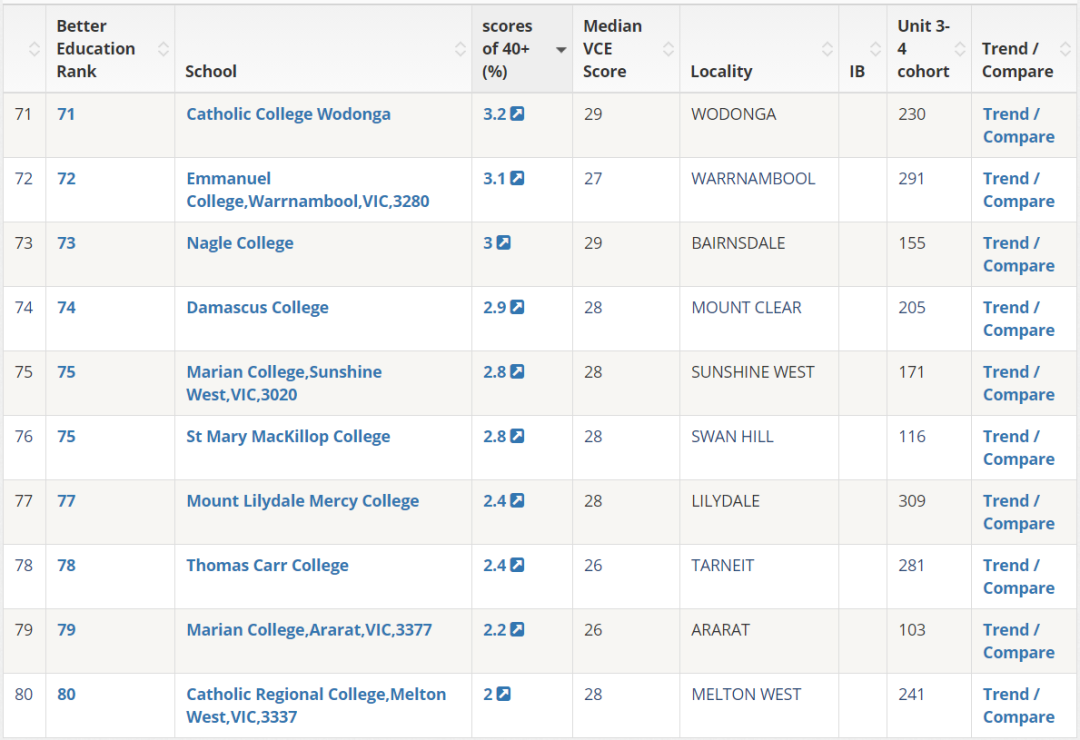Click external link icon in Mount Lilydale Mercy row
This screenshot has height=740, width=1080.
[517, 500]
